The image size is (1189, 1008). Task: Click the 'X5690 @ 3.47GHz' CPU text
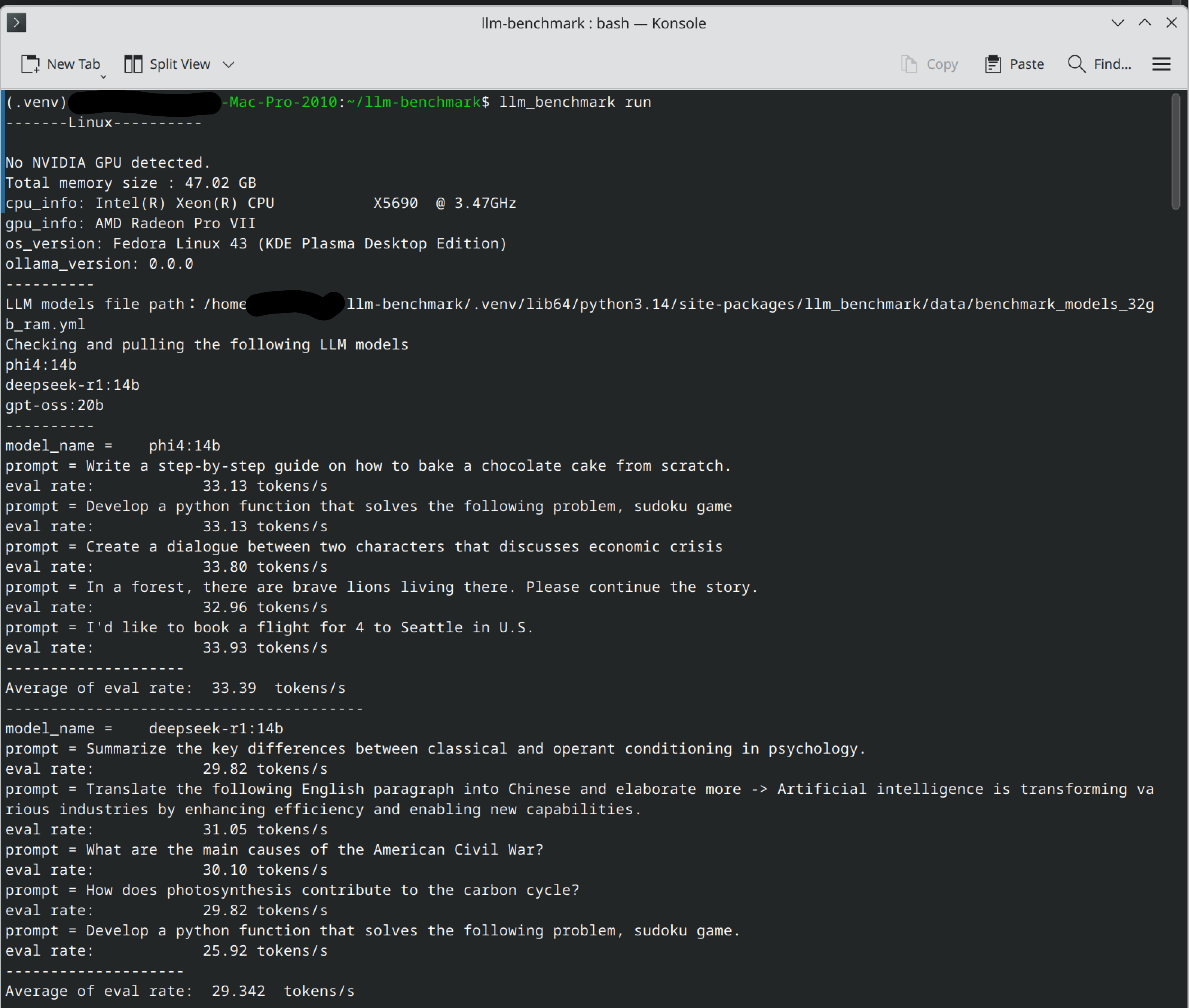click(444, 204)
